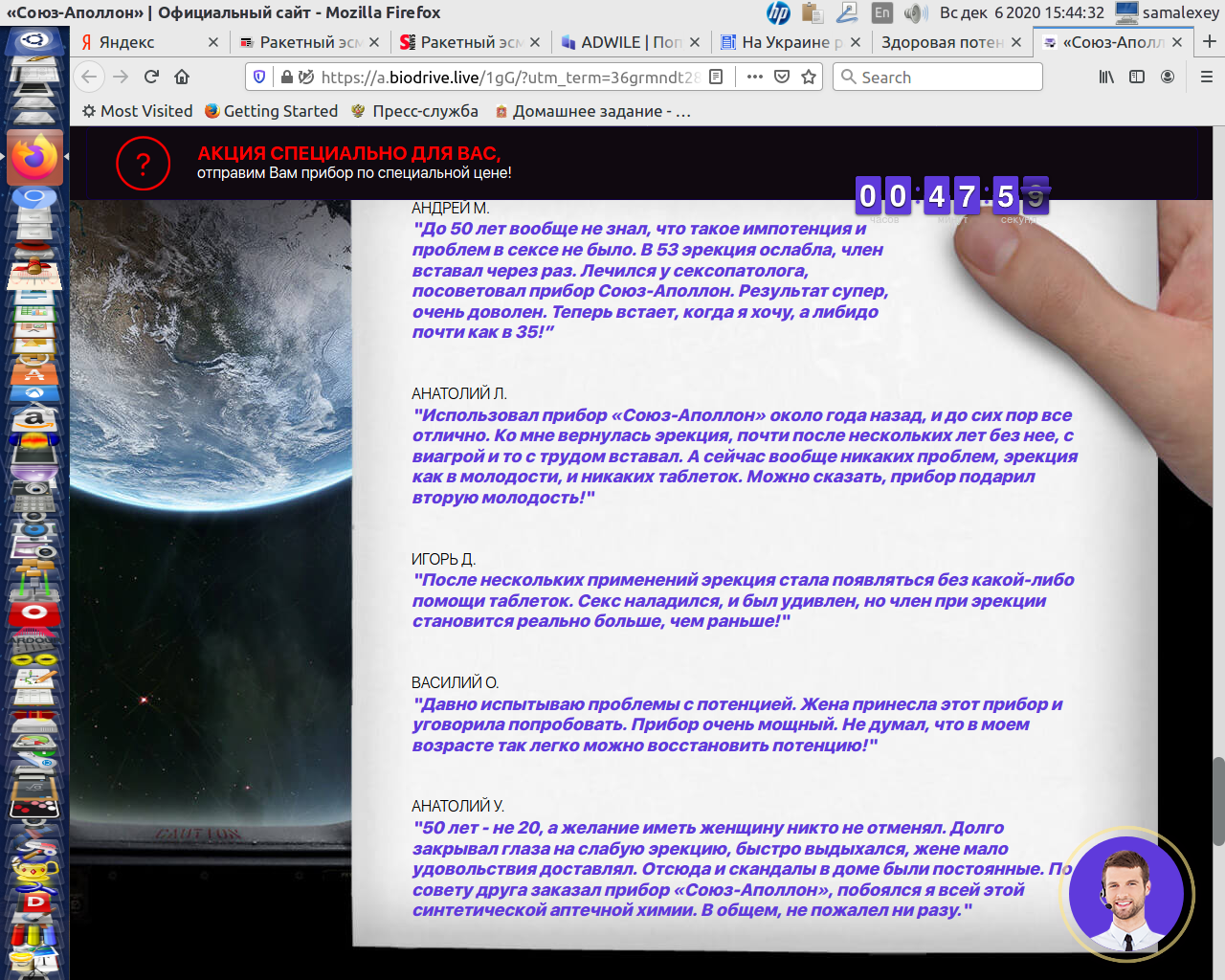Open Most Visited bookmarks folder
The image size is (1225, 980).
137,111
